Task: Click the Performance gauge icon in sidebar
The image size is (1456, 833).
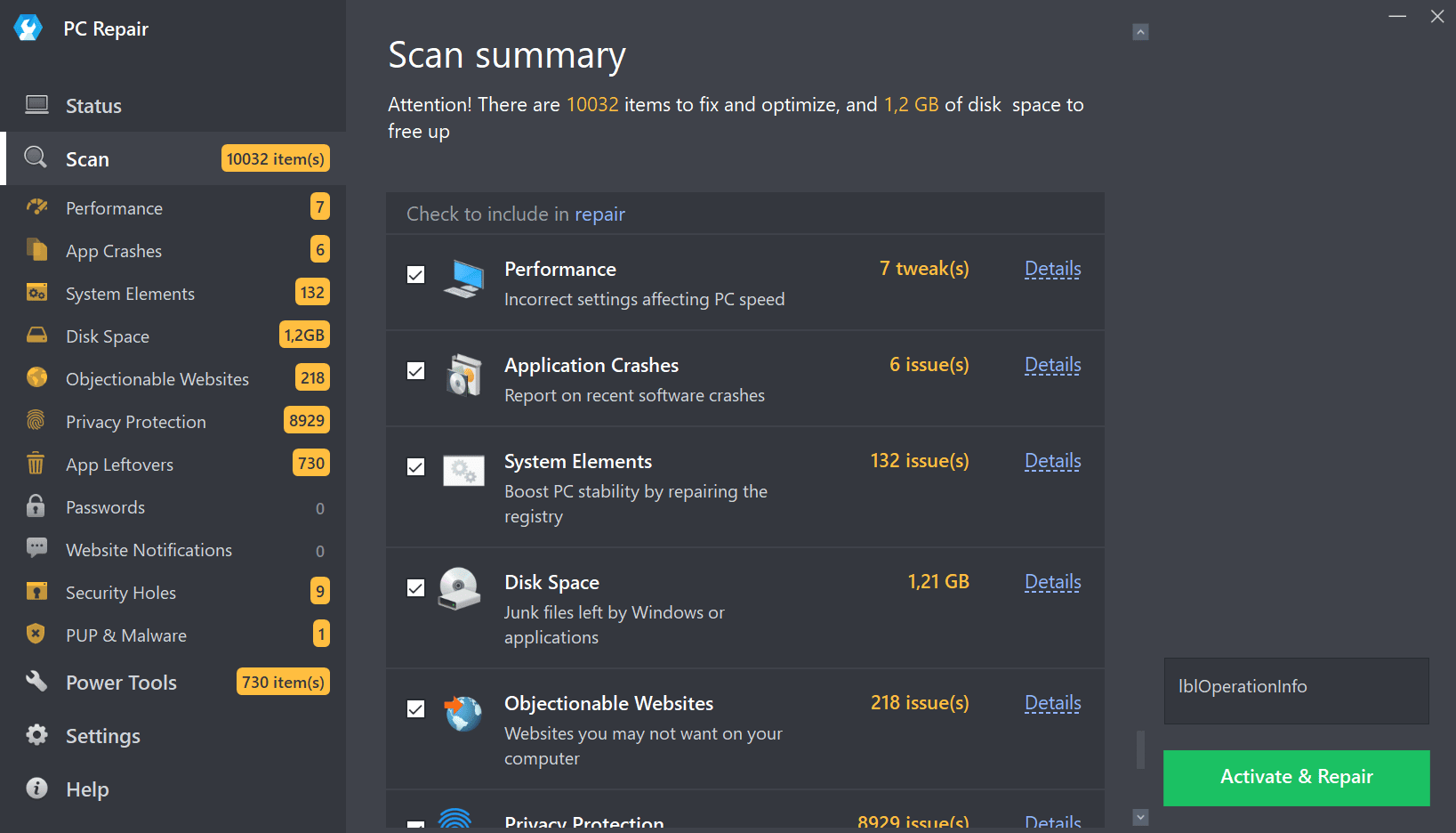Action: (x=36, y=207)
